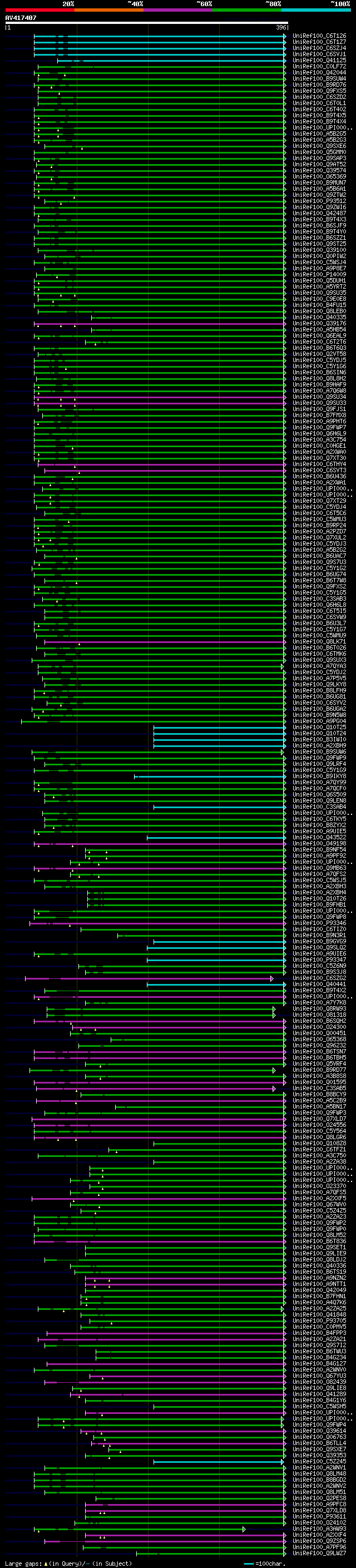
Task: Click the purple ~60% identity legend segment
Action: [x=179, y=10]
